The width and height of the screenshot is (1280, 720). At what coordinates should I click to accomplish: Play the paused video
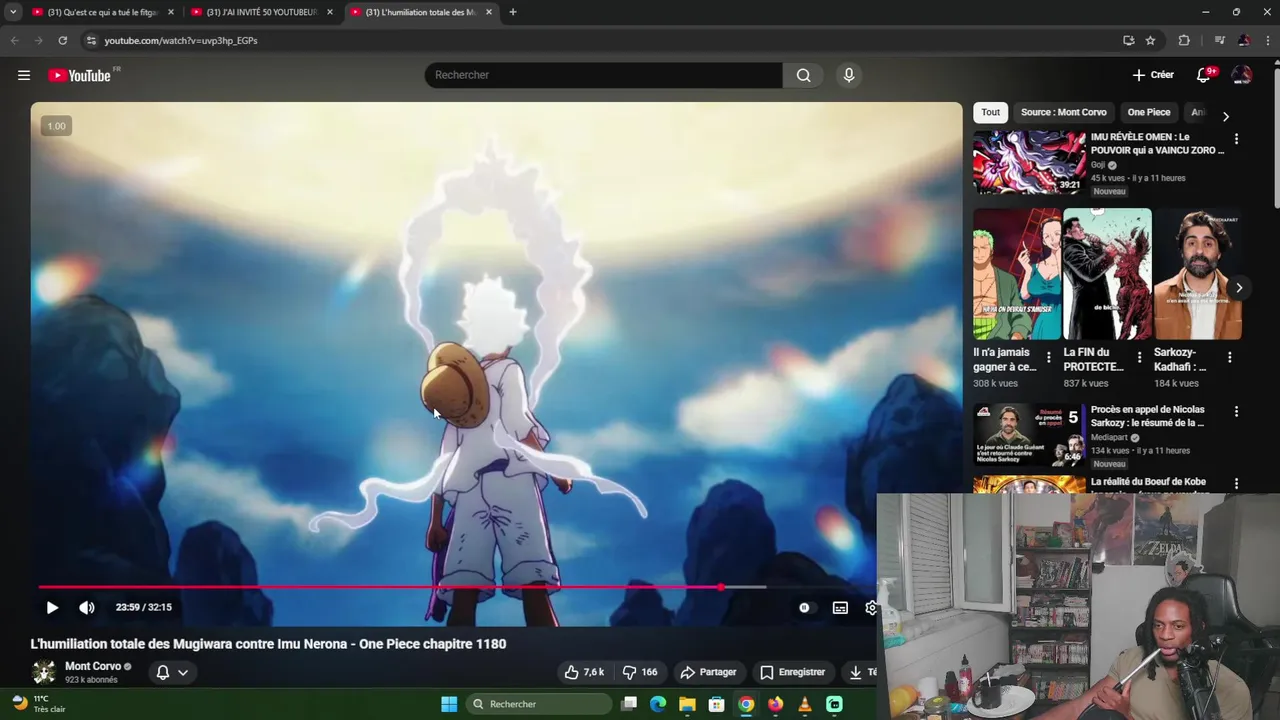point(52,607)
